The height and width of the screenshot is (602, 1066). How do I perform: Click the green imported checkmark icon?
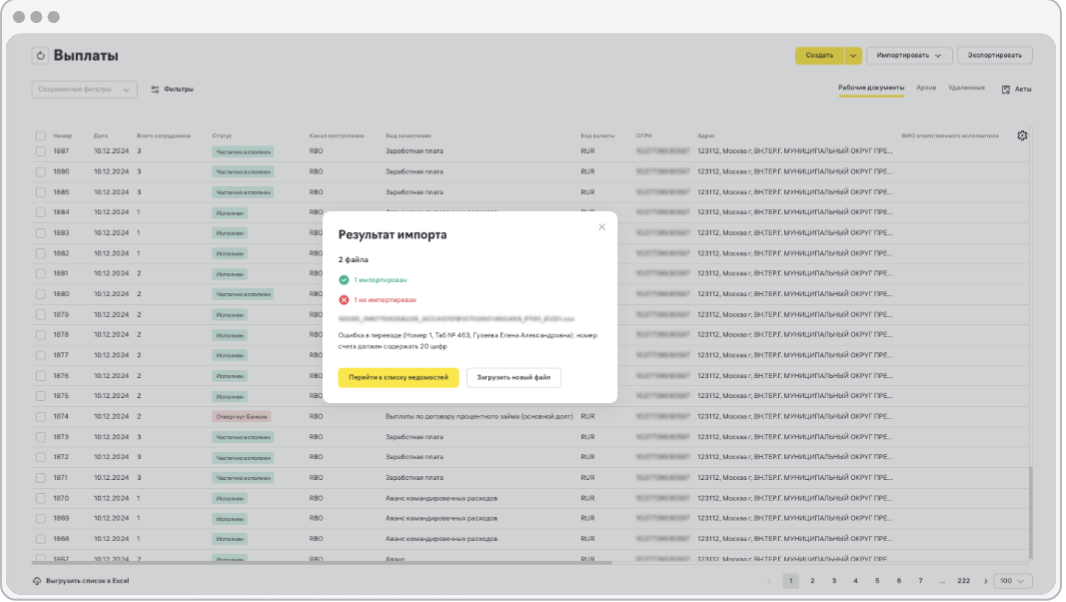[344, 280]
